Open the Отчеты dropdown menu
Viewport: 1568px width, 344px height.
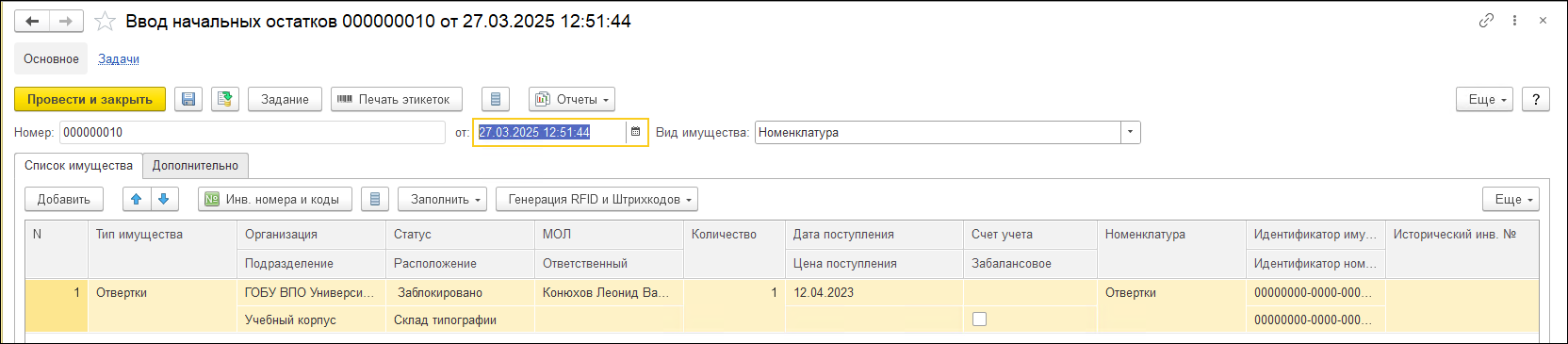pyautogui.click(x=572, y=99)
